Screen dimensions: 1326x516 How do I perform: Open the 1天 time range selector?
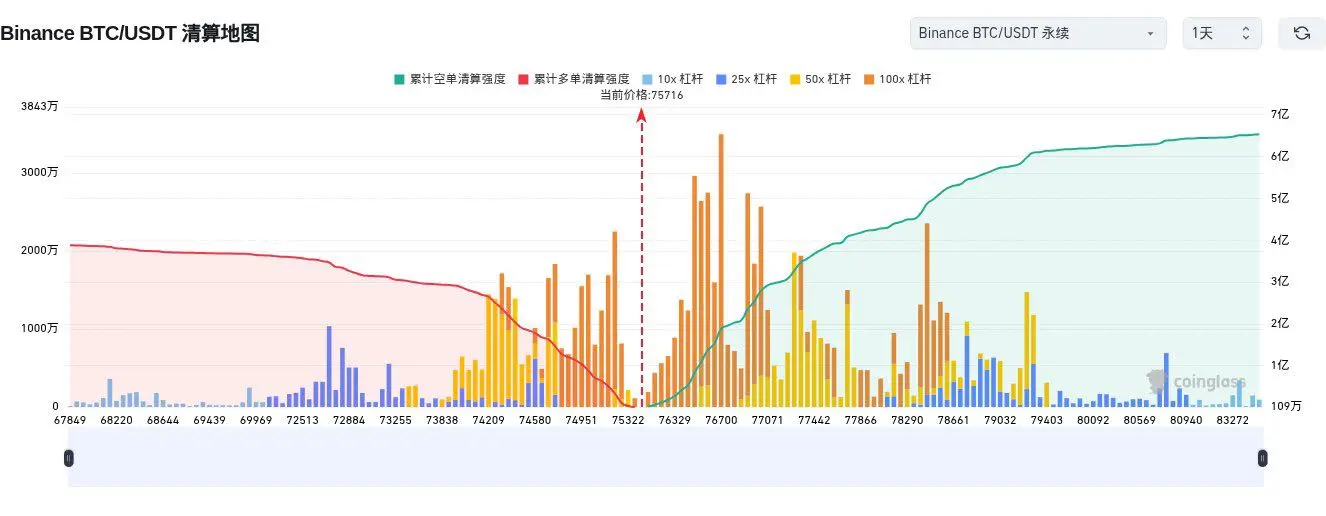click(1222, 33)
